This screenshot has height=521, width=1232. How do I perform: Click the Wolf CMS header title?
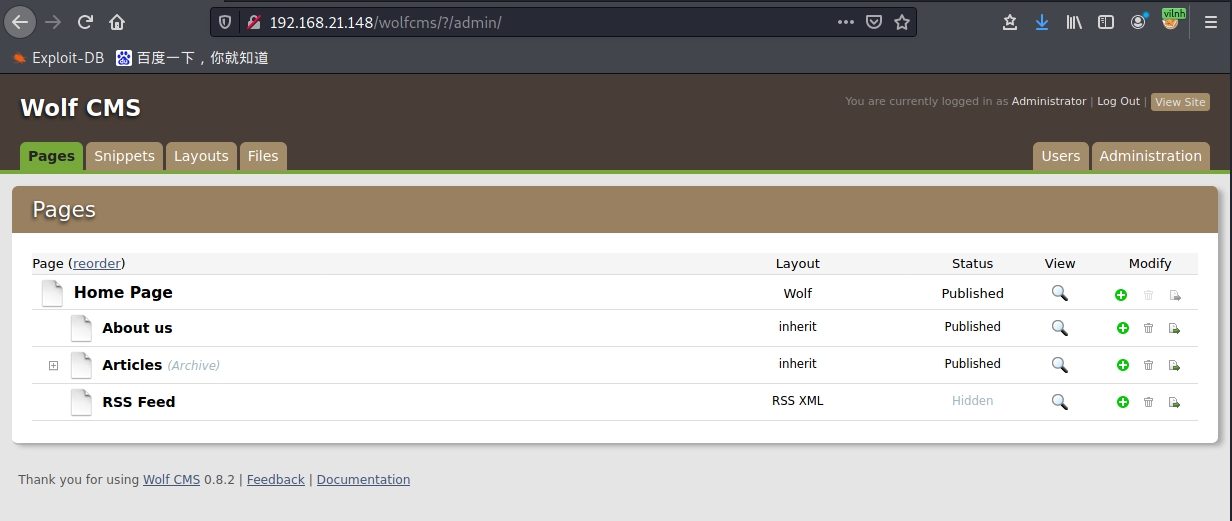pyautogui.click(x=81, y=108)
